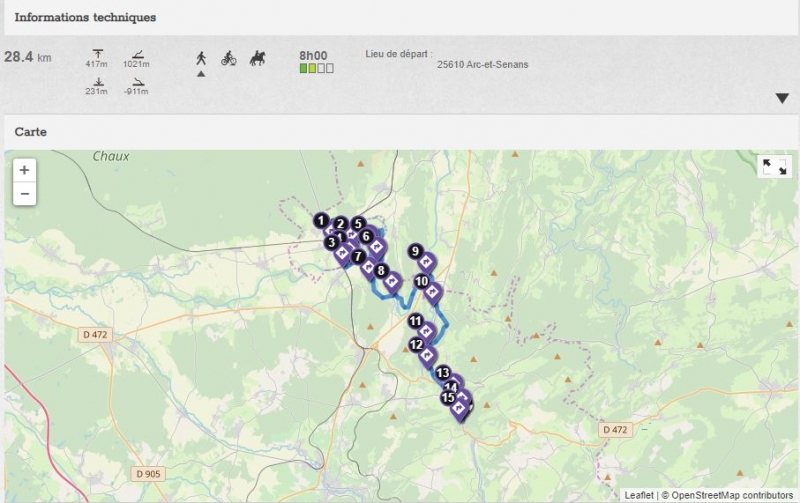Open the Informations techniques section header
This screenshot has width=800, height=503.
click(85, 18)
